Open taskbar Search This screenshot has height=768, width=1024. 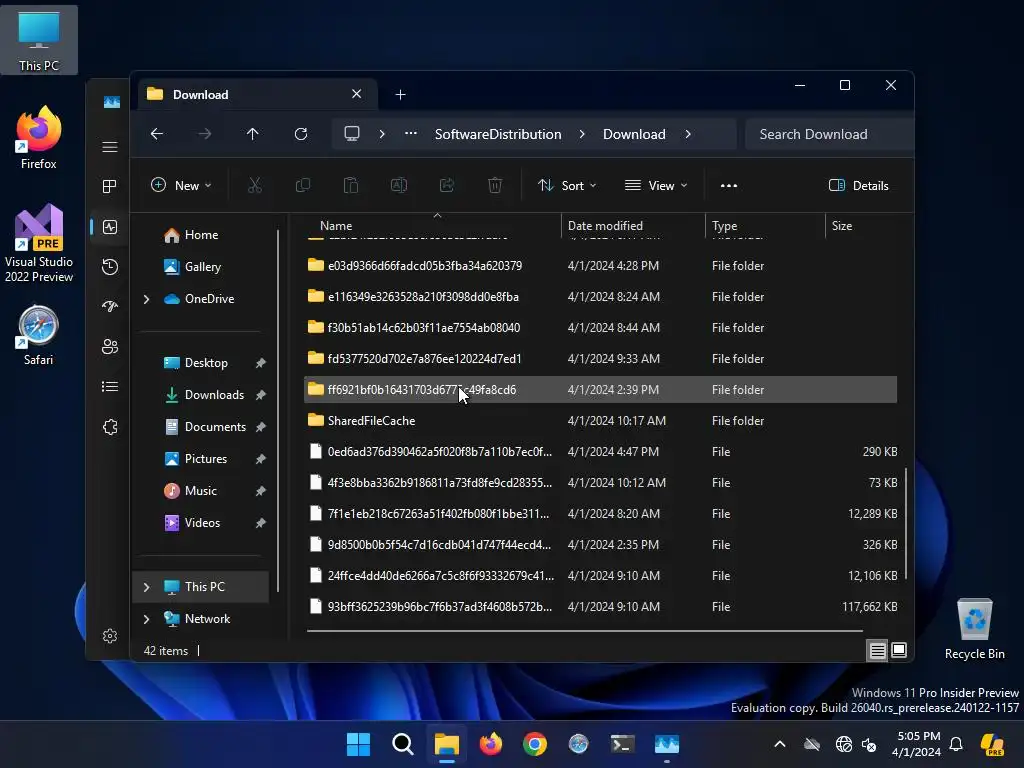point(402,744)
